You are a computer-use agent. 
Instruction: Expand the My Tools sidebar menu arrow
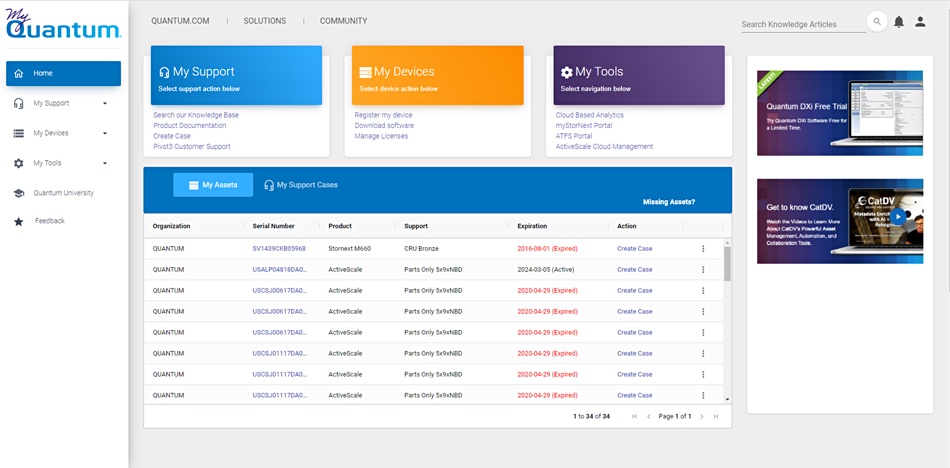(x=105, y=163)
